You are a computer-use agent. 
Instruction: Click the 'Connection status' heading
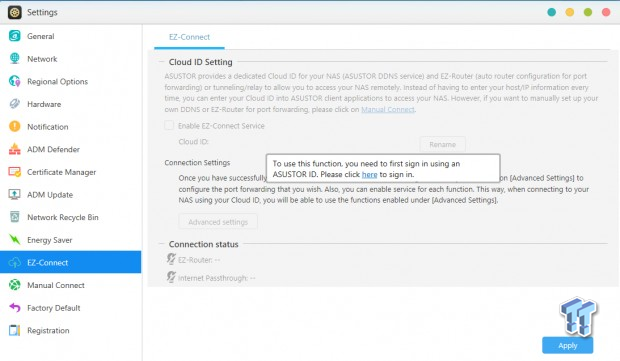tap(204, 244)
